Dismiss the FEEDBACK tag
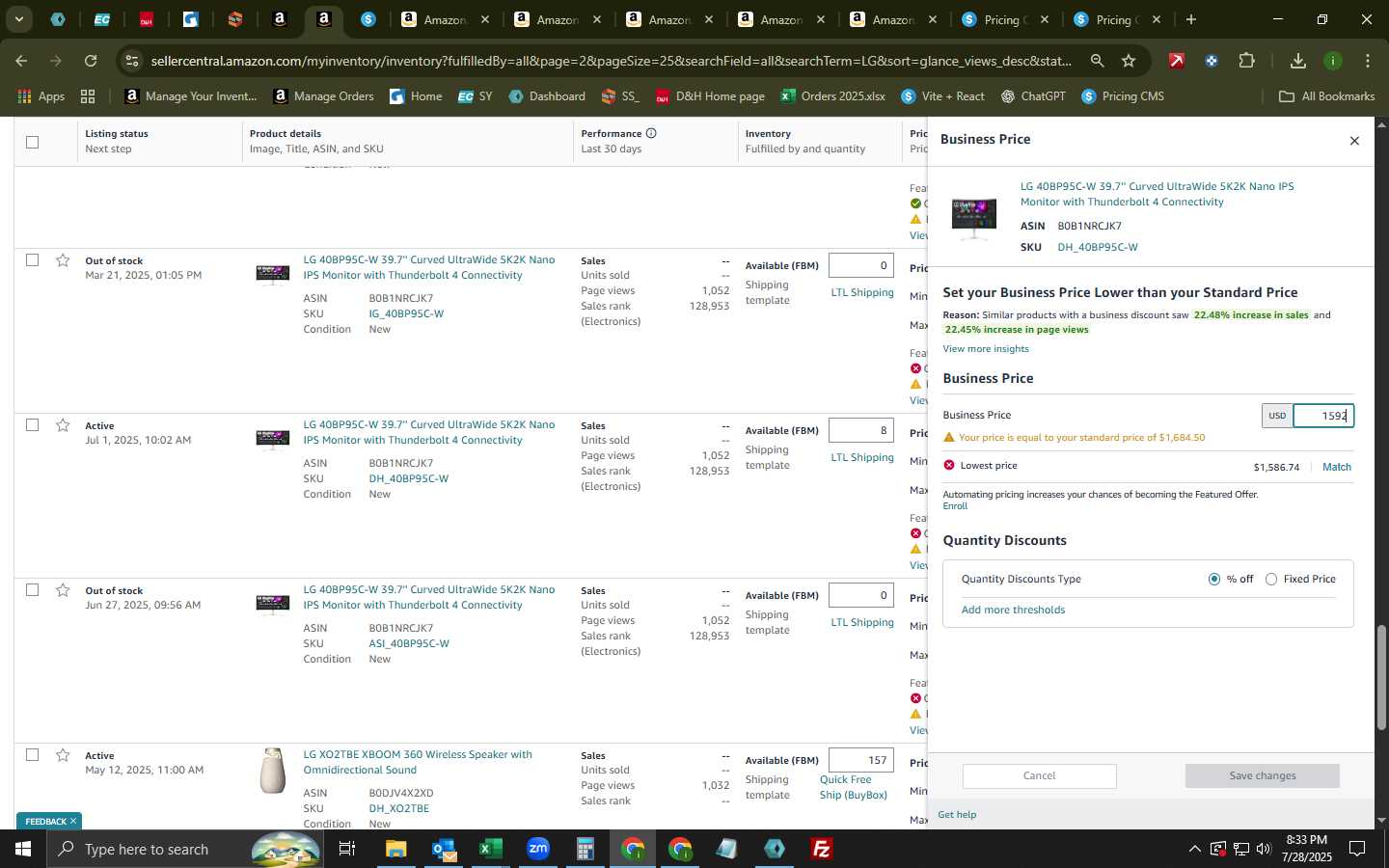The image size is (1389, 868). pos(72,822)
